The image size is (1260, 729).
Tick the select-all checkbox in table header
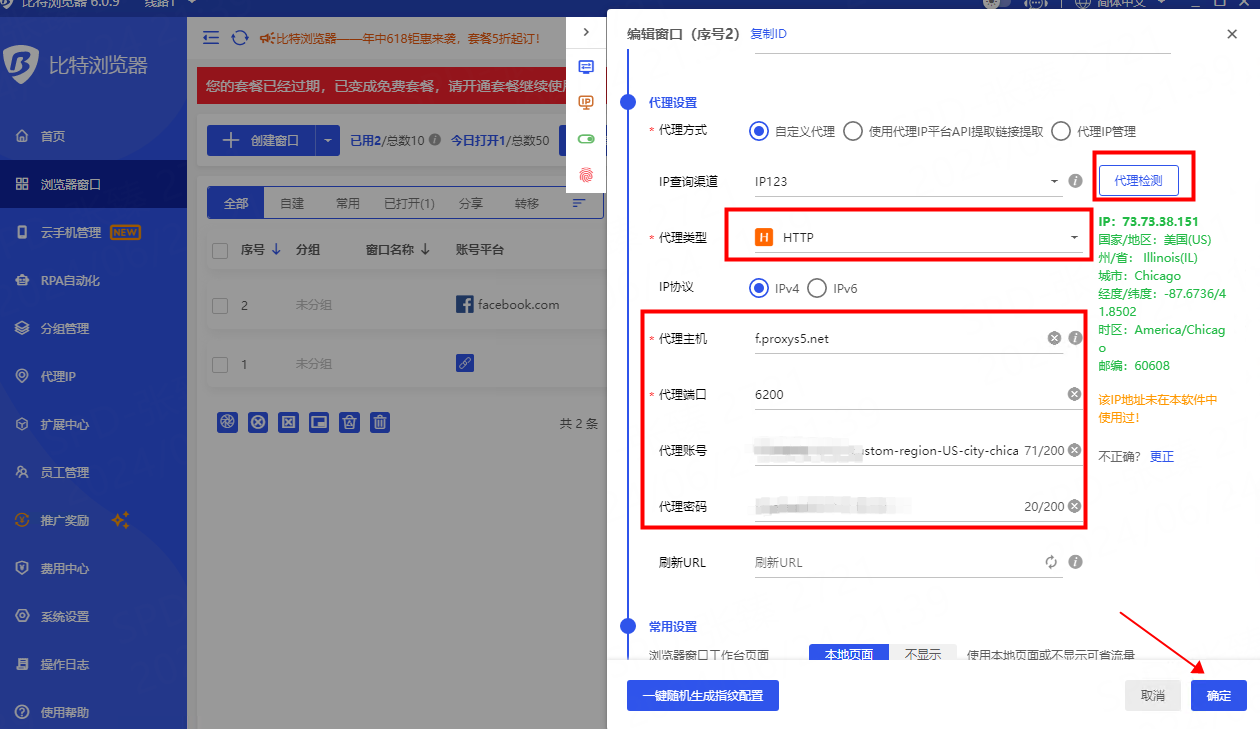(220, 251)
